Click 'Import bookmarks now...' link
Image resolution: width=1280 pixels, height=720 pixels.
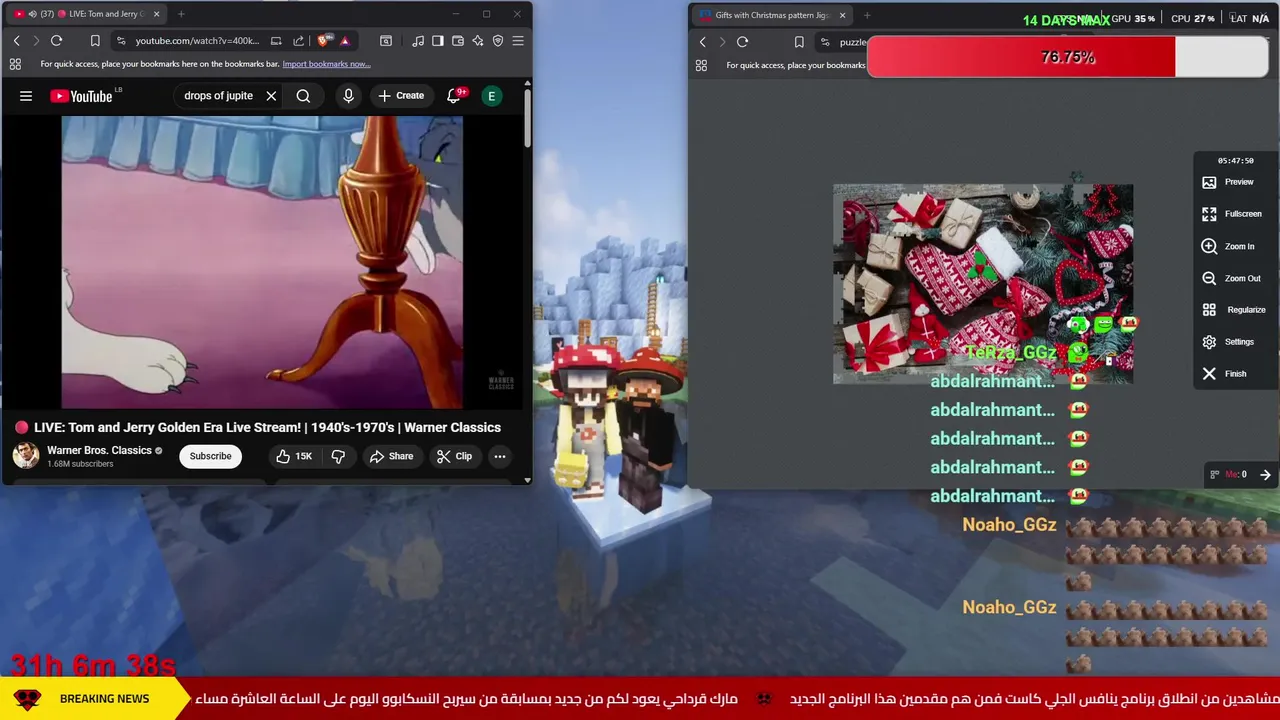(x=326, y=64)
